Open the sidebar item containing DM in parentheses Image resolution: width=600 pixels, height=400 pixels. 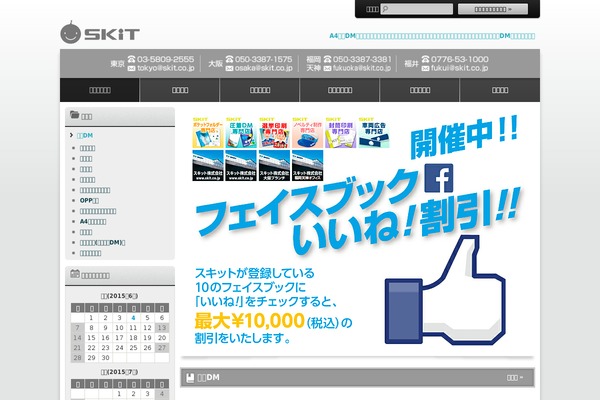[103, 243]
